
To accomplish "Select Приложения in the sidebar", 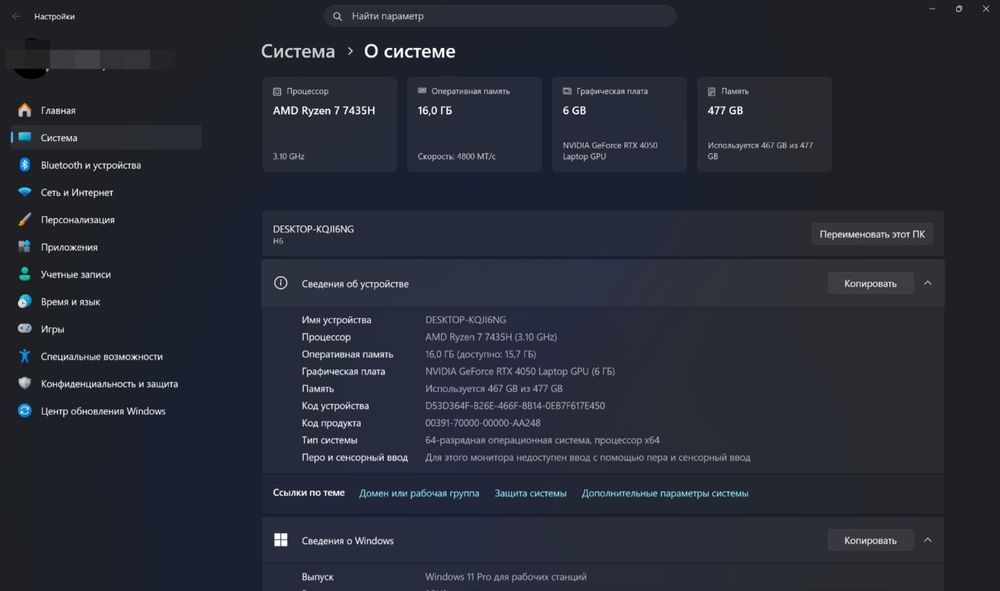I will click(x=106, y=247).
